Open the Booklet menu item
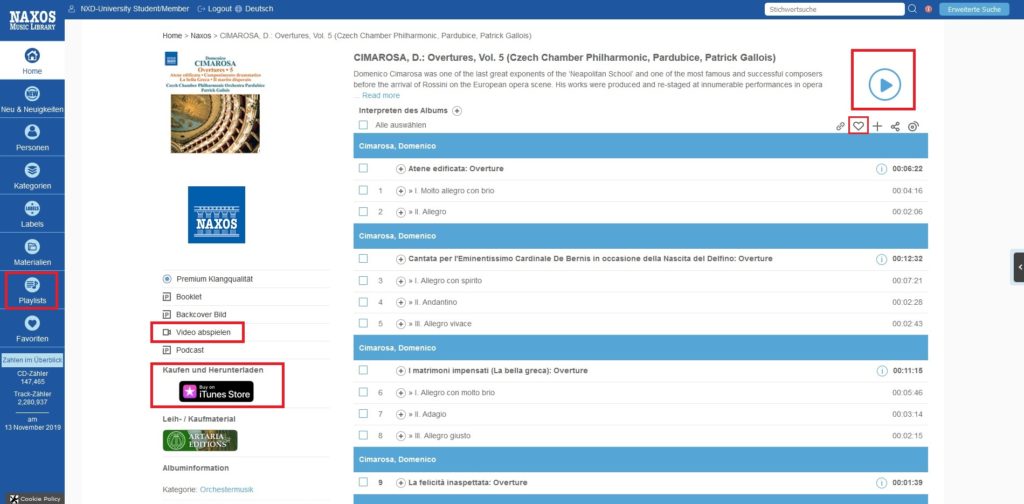The height and width of the screenshot is (504, 1024). tap(189, 297)
